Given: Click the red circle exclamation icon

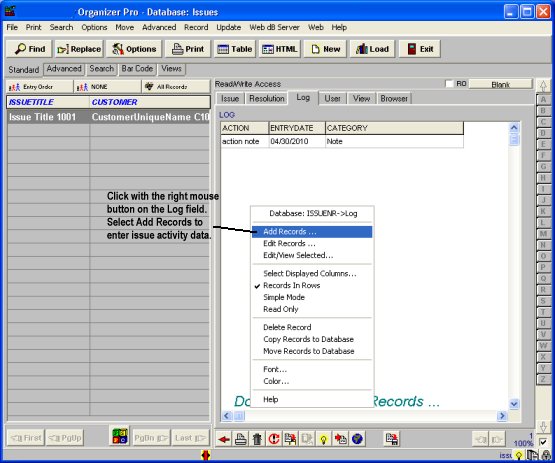Looking at the screenshot, I should tap(274, 439).
